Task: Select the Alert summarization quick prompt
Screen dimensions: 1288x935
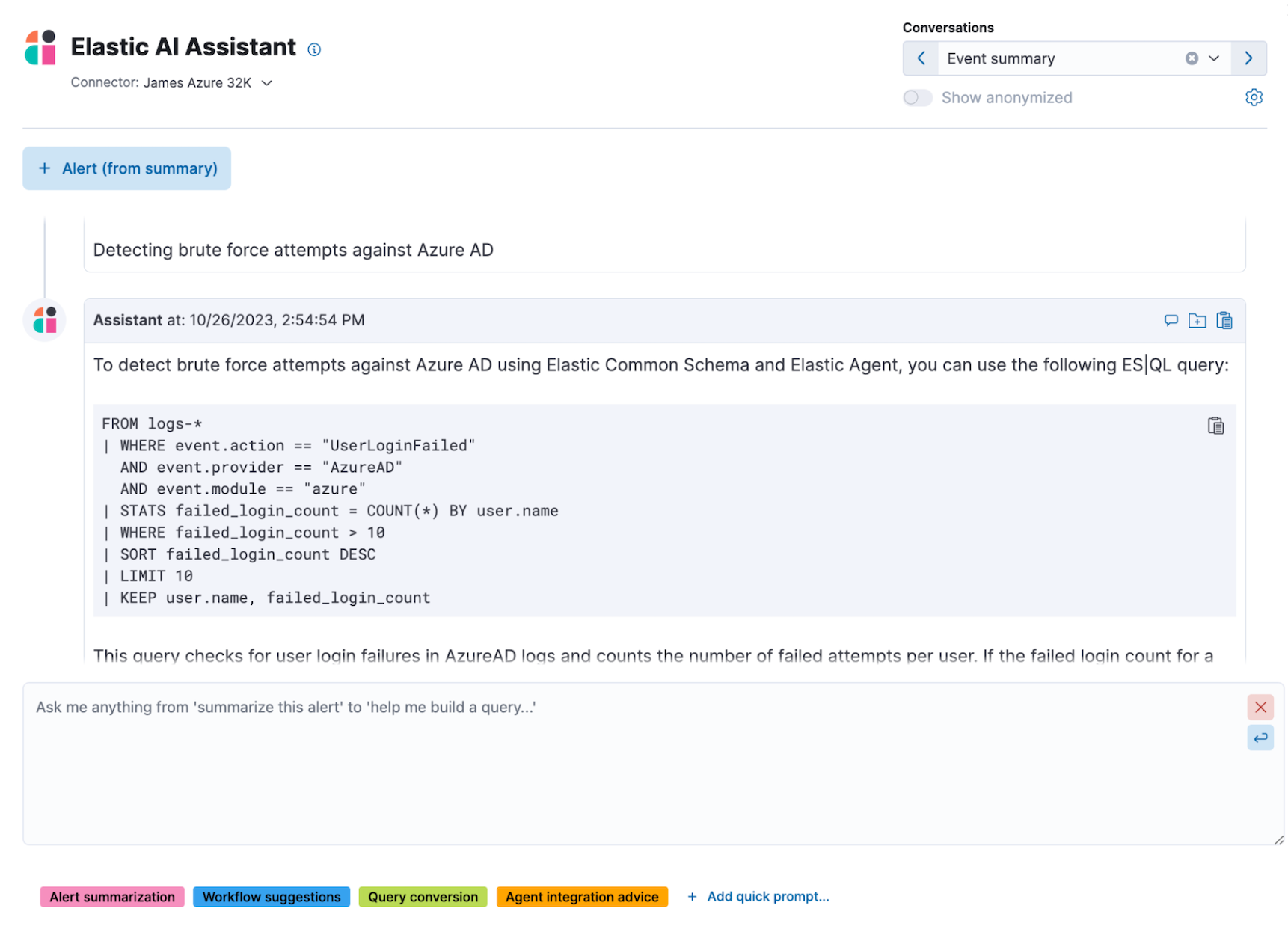Action: [112, 897]
